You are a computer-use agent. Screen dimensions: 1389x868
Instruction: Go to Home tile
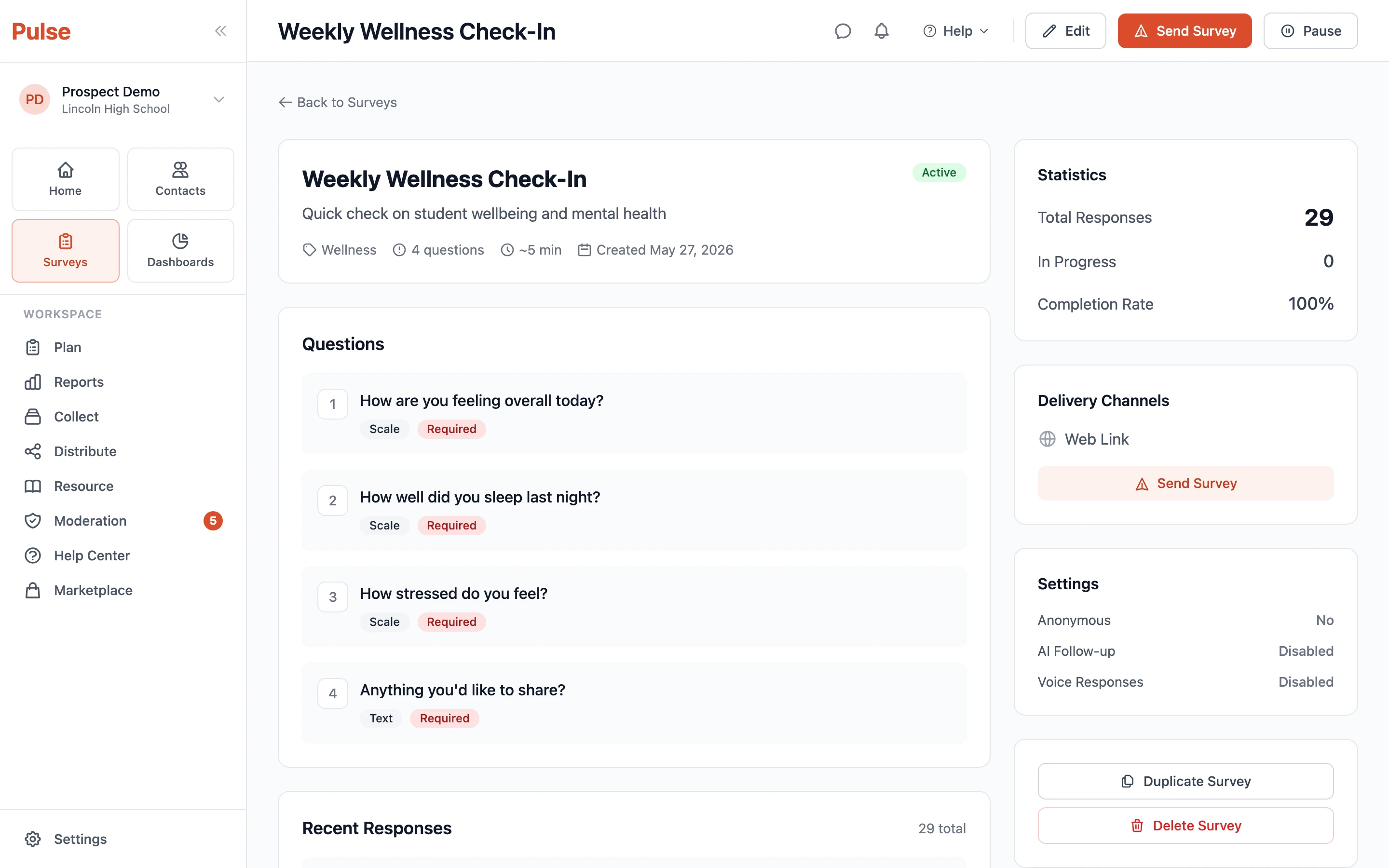pos(66,179)
